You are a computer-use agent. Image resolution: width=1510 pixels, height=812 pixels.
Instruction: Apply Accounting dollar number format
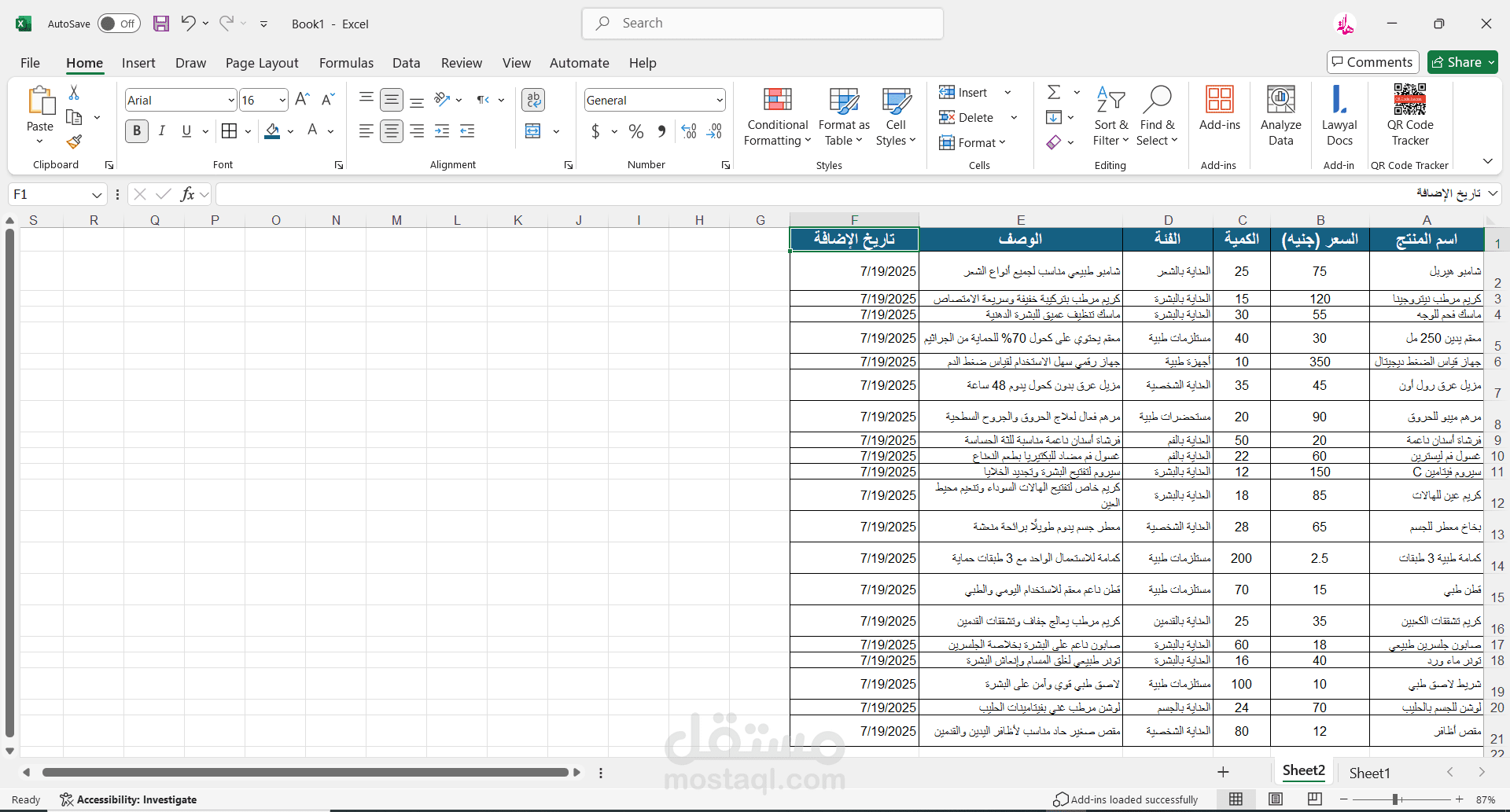pos(595,131)
